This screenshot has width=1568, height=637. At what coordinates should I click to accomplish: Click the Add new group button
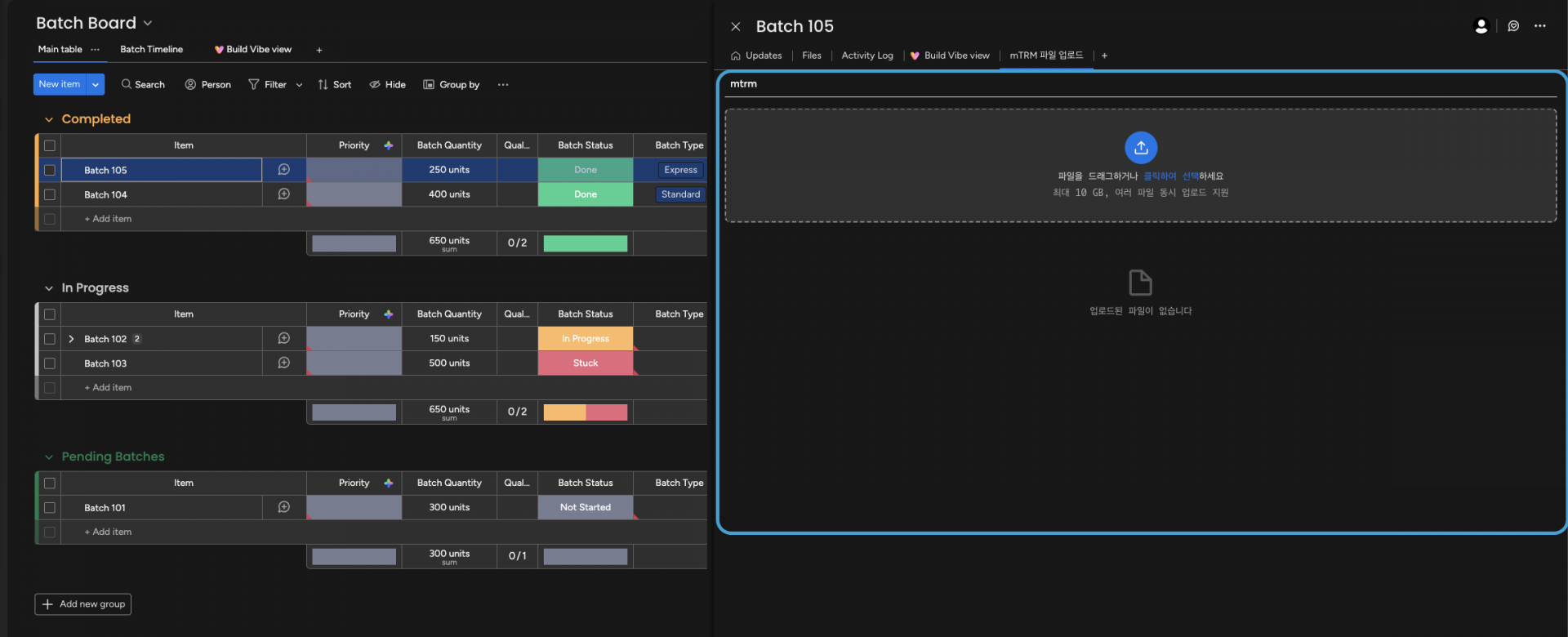tap(83, 604)
